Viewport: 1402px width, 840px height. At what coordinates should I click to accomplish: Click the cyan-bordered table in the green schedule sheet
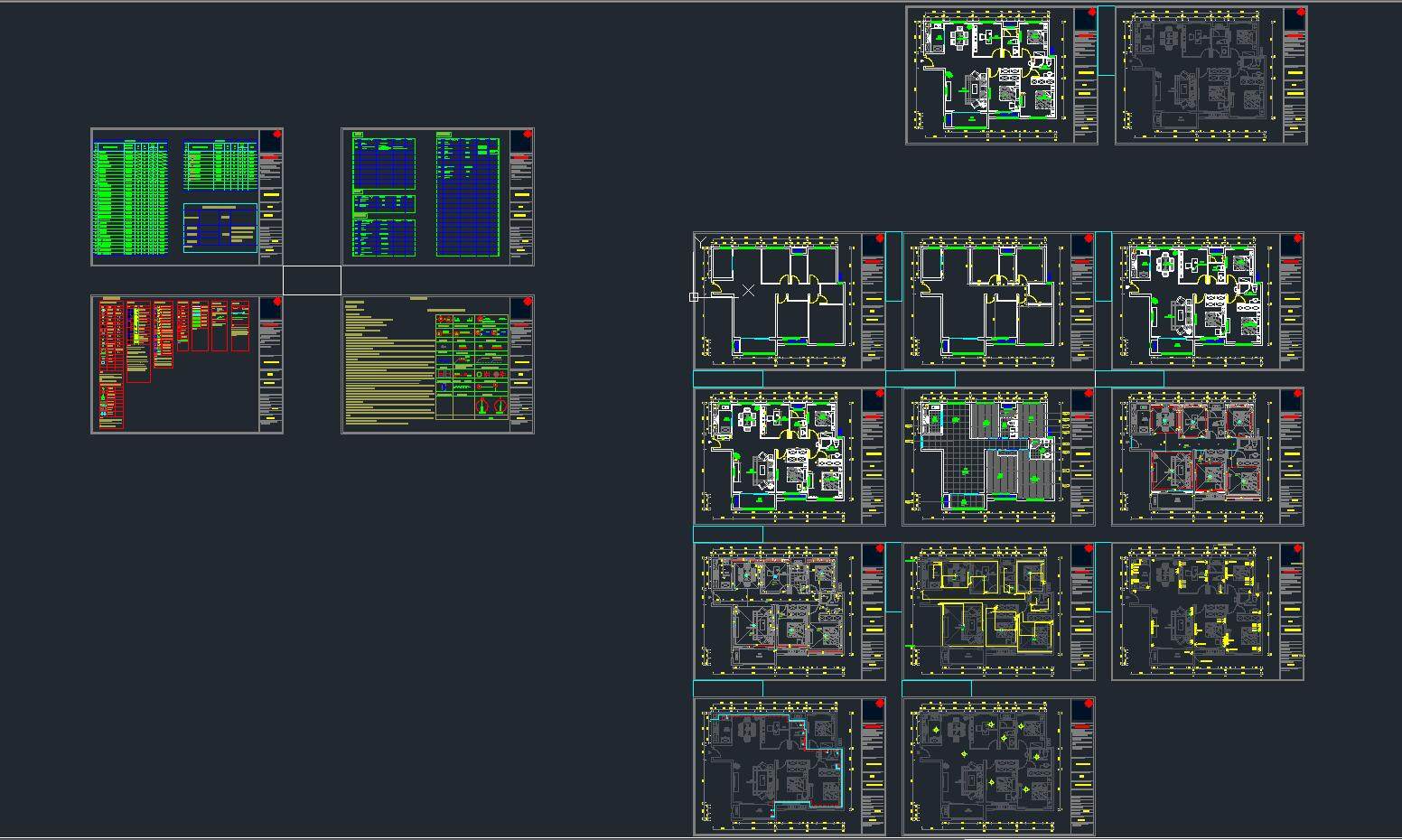220,228
